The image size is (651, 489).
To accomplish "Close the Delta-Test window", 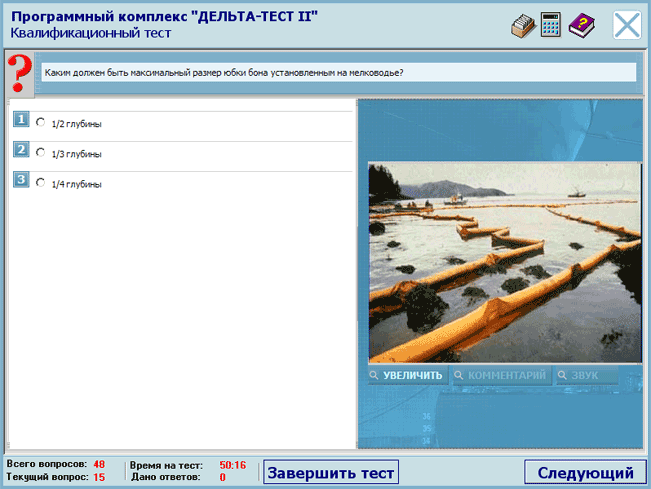I will pyautogui.click(x=627, y=25).
